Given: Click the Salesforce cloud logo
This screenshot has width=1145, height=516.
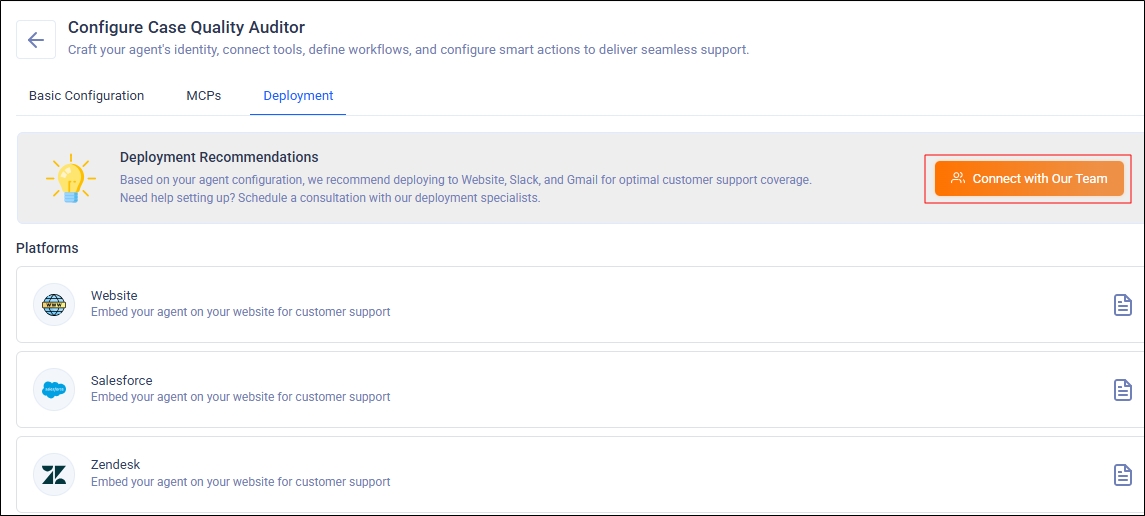Looking at the screenshot, I should [54, 389].
